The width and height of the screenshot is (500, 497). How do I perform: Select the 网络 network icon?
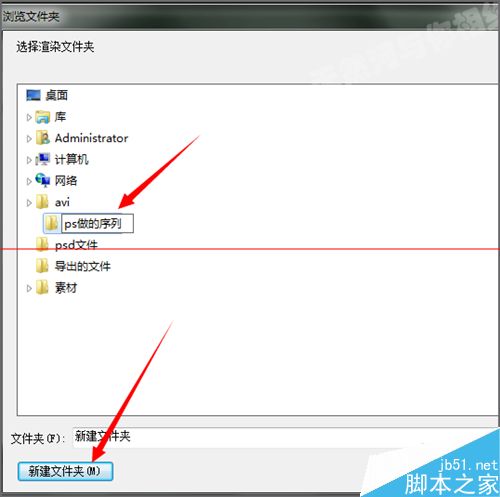(x=43, y=180)
